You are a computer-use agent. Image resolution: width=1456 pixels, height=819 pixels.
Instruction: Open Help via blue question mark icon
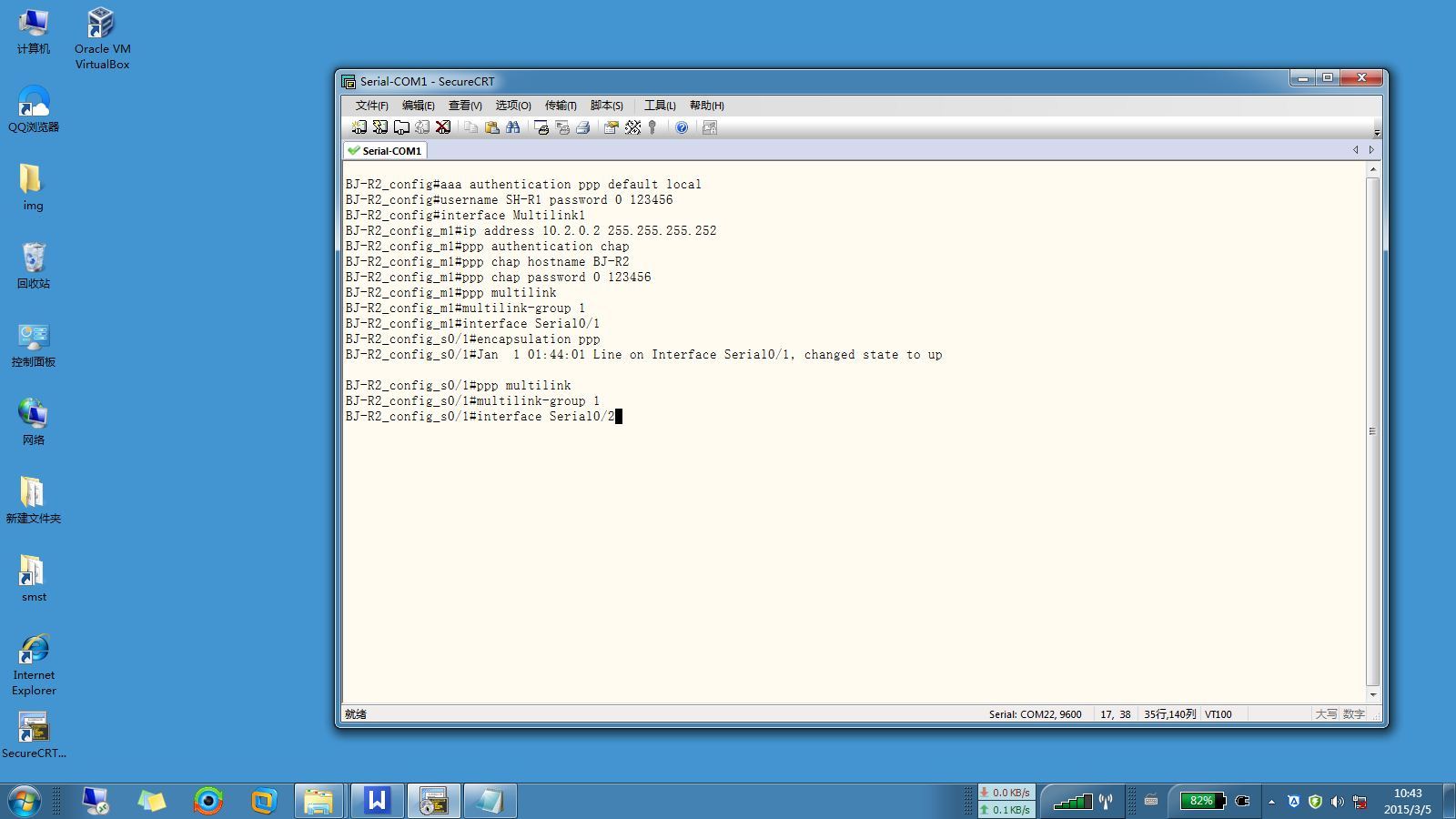click(682, 127)
